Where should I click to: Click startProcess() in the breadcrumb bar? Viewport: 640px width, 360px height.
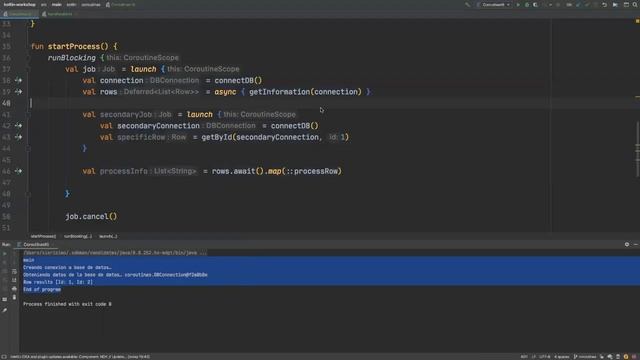coord(43,236)
